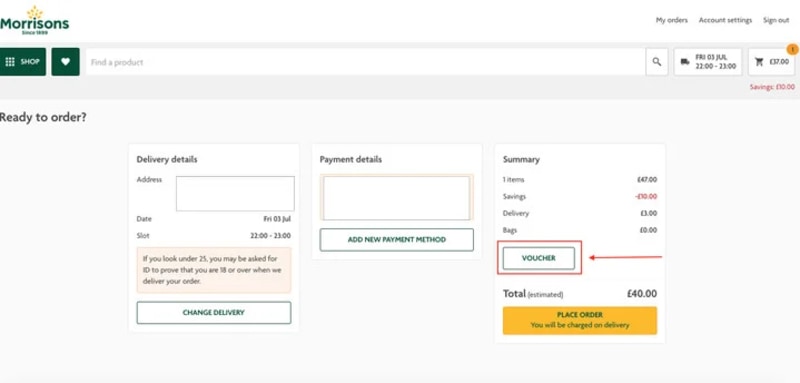Click the Morrisons logo
The height and width of the screenshot is (383, 800).
point(34,20)
